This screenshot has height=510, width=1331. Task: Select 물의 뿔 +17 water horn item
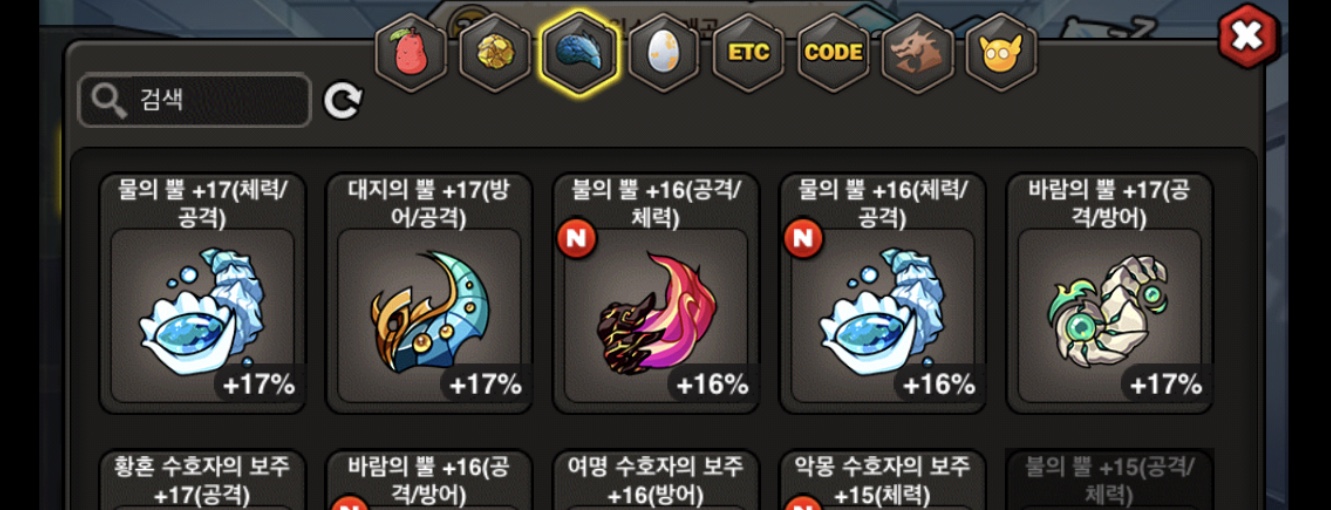(203, 293)
